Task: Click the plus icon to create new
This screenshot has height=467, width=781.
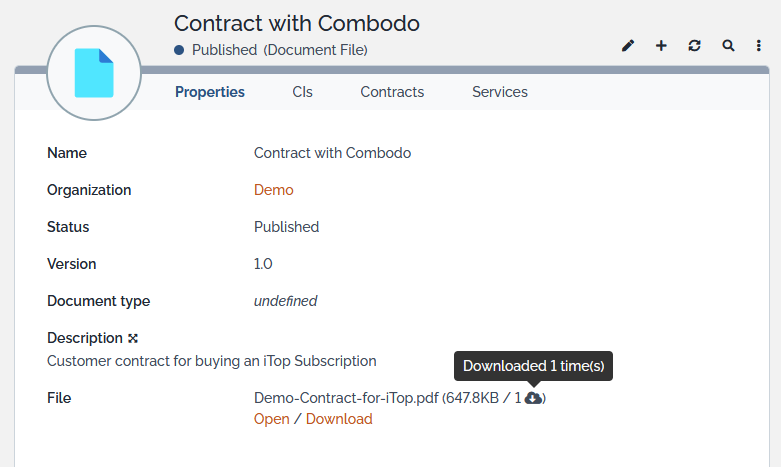Action: click(x=661, y=46)
